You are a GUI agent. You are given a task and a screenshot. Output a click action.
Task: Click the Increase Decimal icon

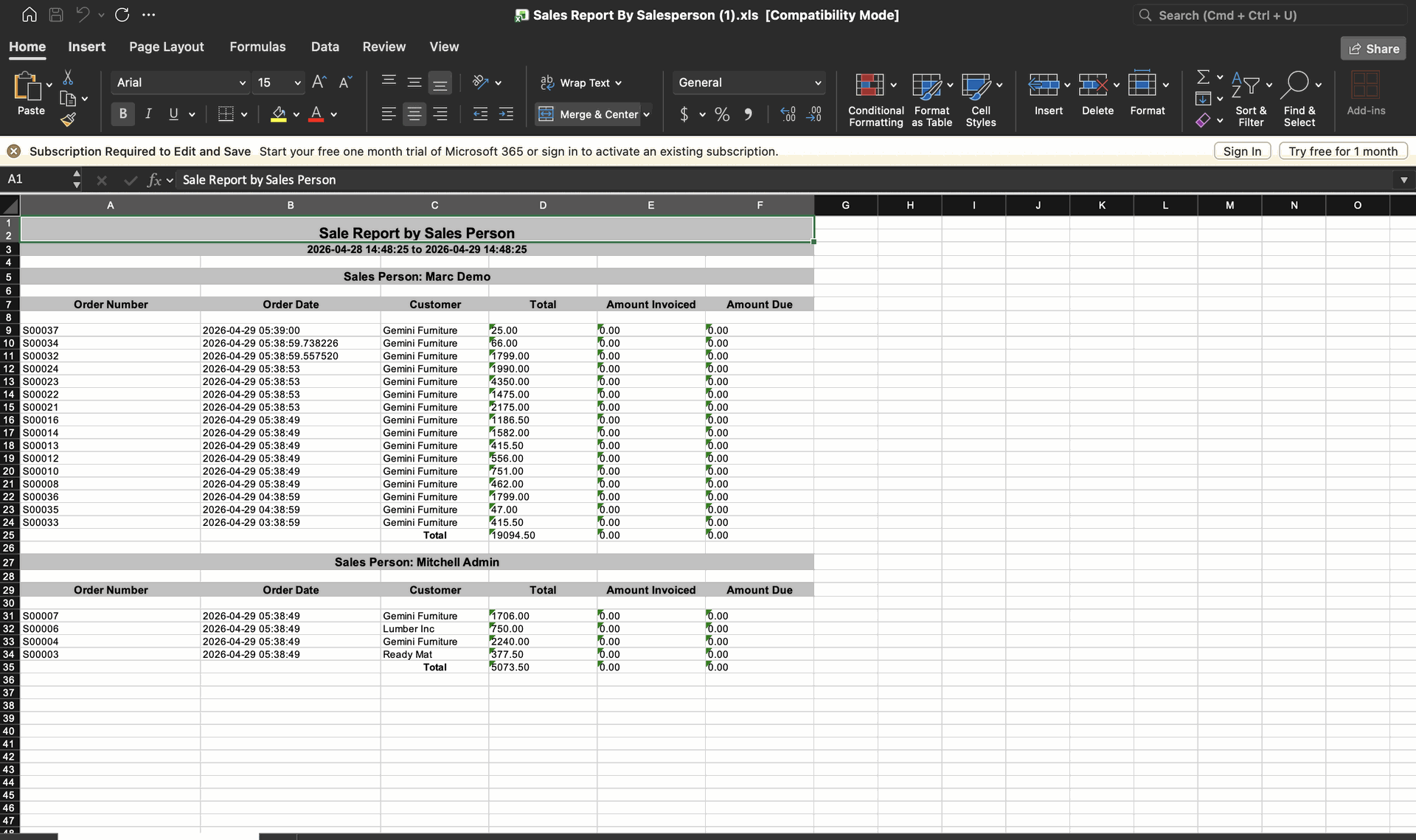click(x=788, y=114)
